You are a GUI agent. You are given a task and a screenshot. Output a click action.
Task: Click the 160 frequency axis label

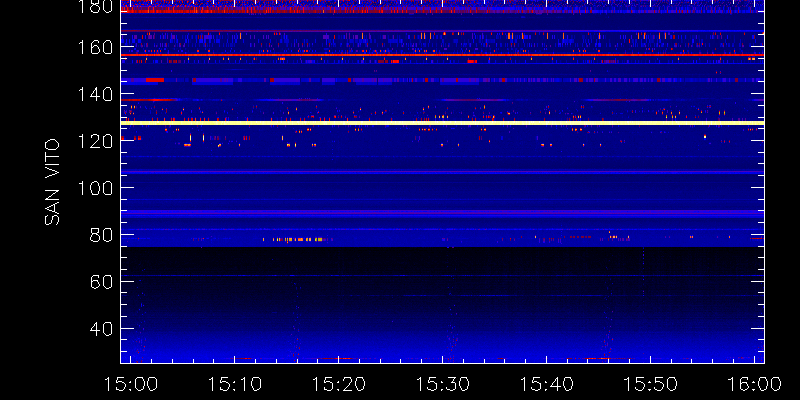(94, 47)
